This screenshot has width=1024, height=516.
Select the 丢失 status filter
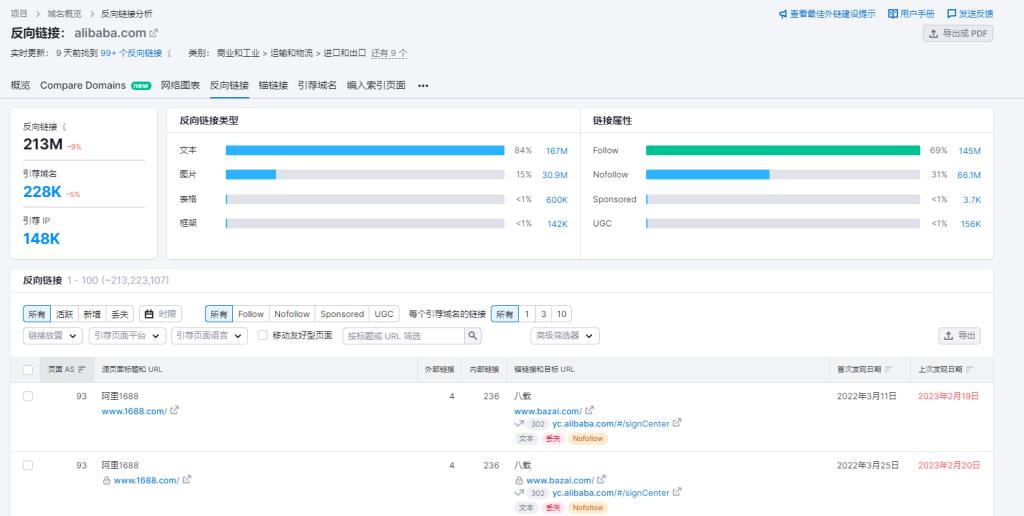click(x=120, y=314)
